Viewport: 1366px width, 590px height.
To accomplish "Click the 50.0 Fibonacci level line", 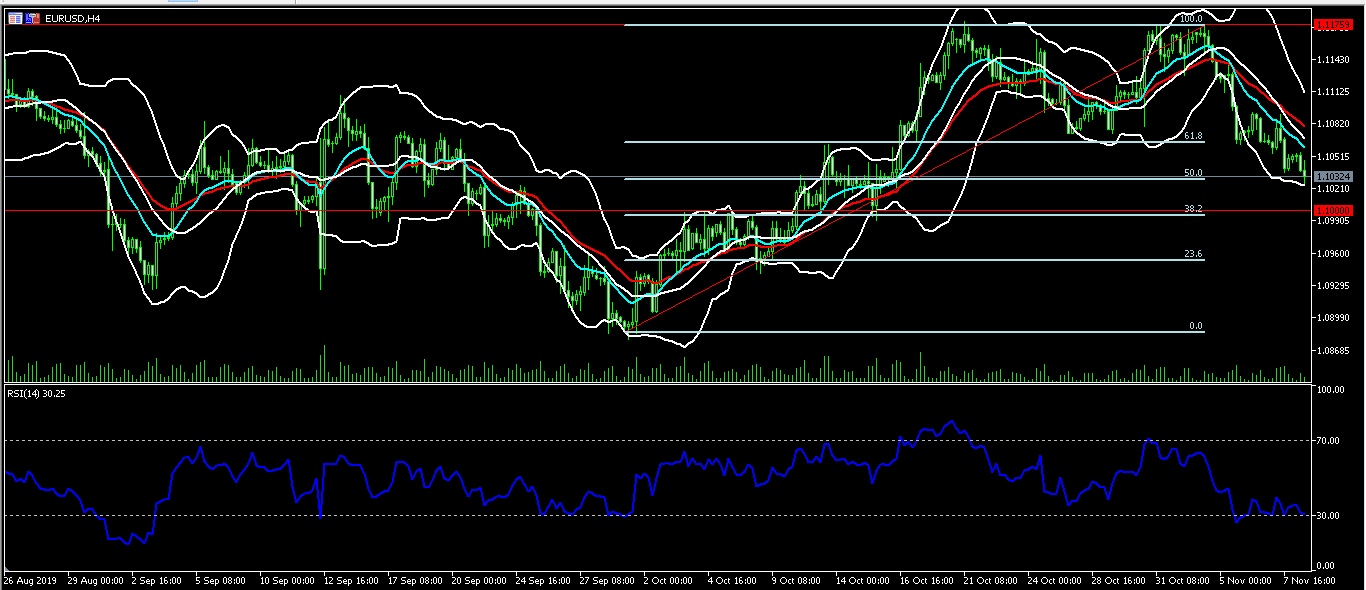I will (1191, 173).
